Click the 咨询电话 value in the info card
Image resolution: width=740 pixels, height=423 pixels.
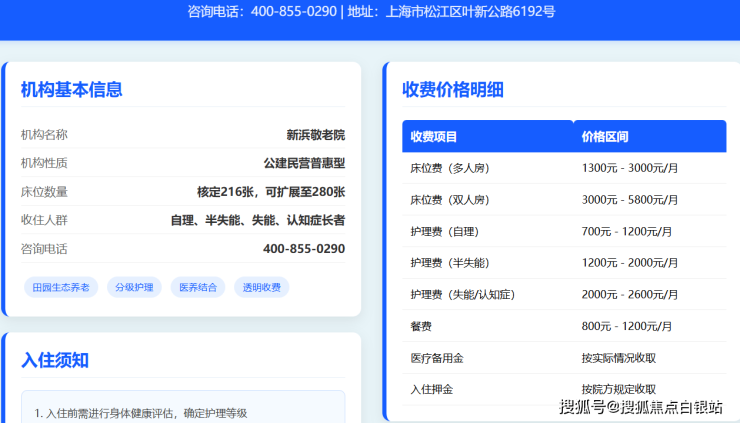(x=304, y=248)
